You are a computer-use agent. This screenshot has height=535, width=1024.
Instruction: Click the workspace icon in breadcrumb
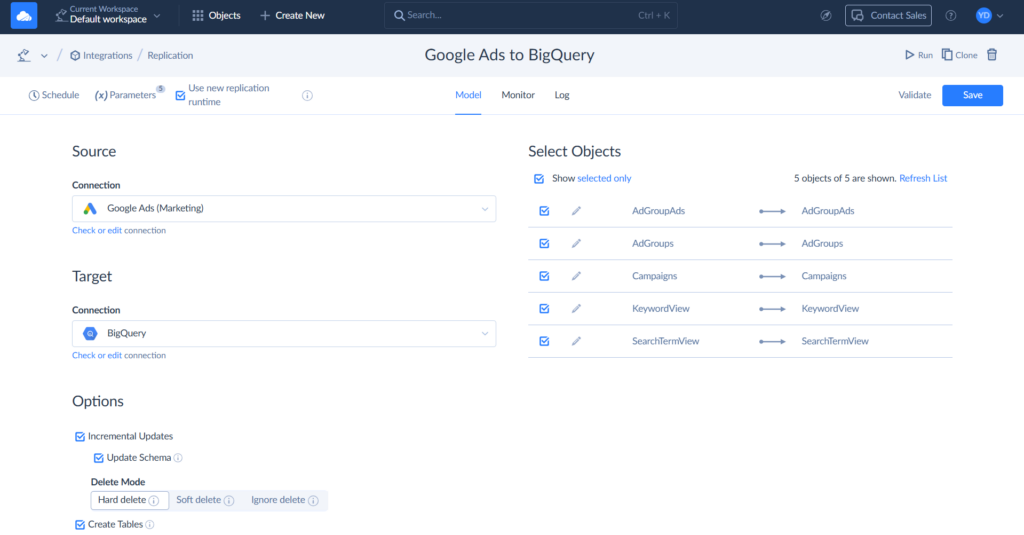click(x=24, y=56)
